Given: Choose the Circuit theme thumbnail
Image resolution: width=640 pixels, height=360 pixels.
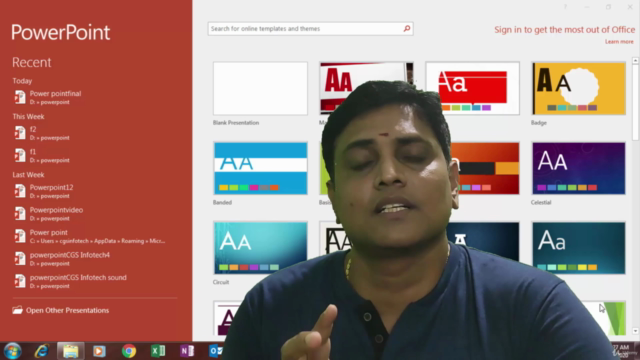Looking at the screenshot, I should coord(260,248).
